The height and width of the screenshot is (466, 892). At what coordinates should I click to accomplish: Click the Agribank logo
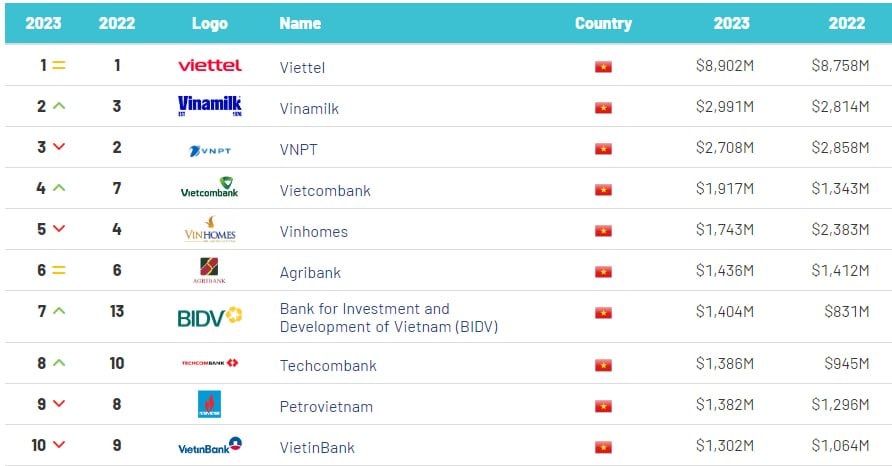click(209, 270)
